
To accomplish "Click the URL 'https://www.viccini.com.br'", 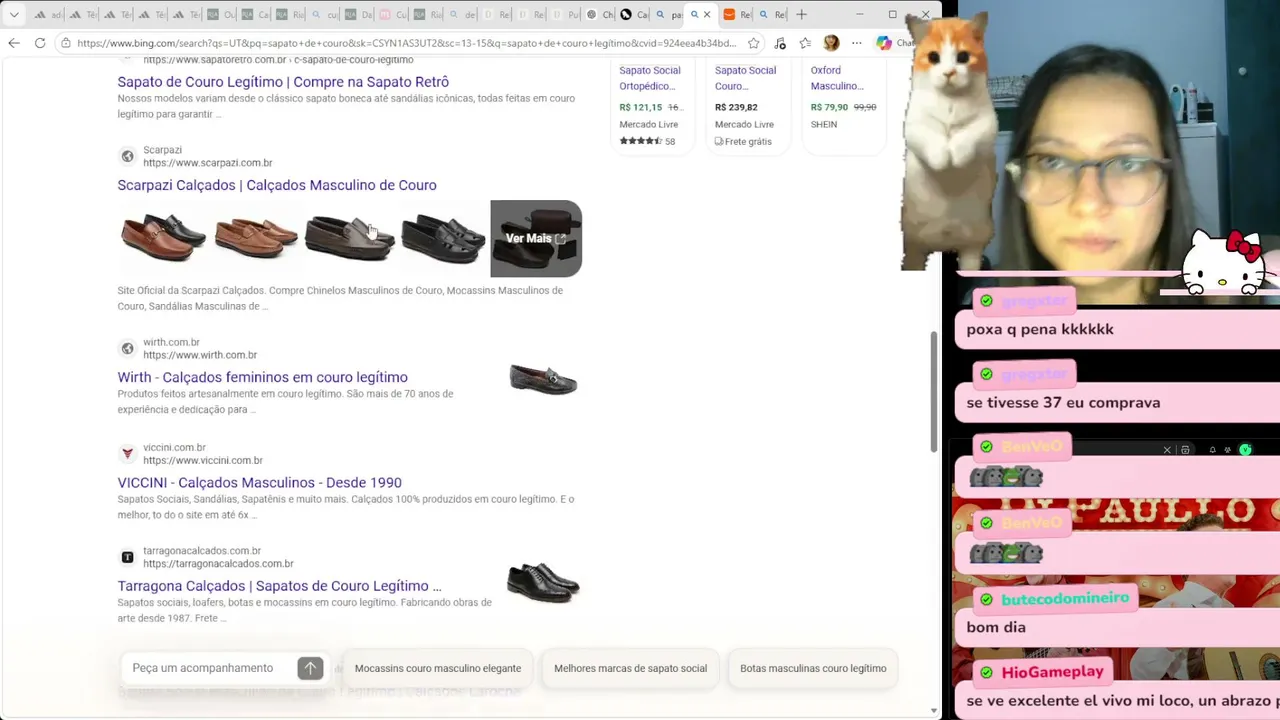I will click(203, 460).
